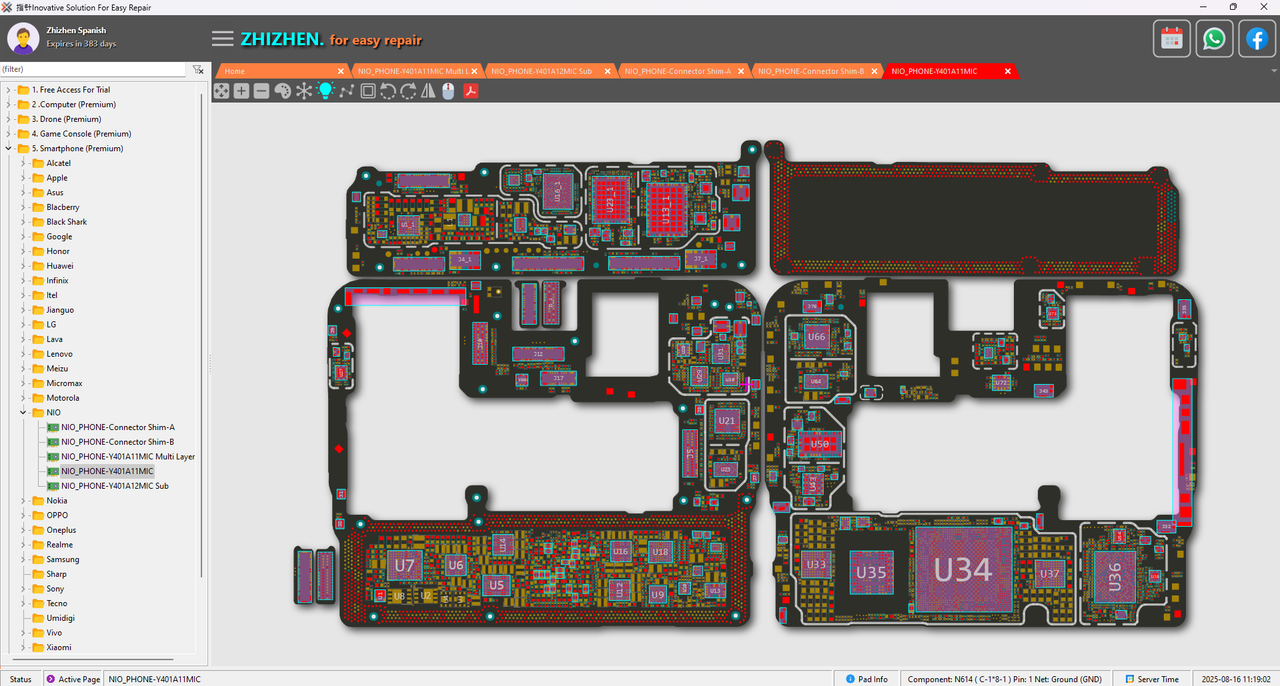Viewport: 1280px width, 686px height.
Task: Close the Home tab
Action: 341,71
